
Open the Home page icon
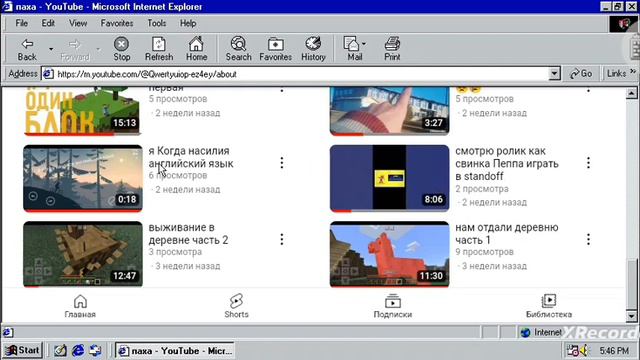[196, 49]
